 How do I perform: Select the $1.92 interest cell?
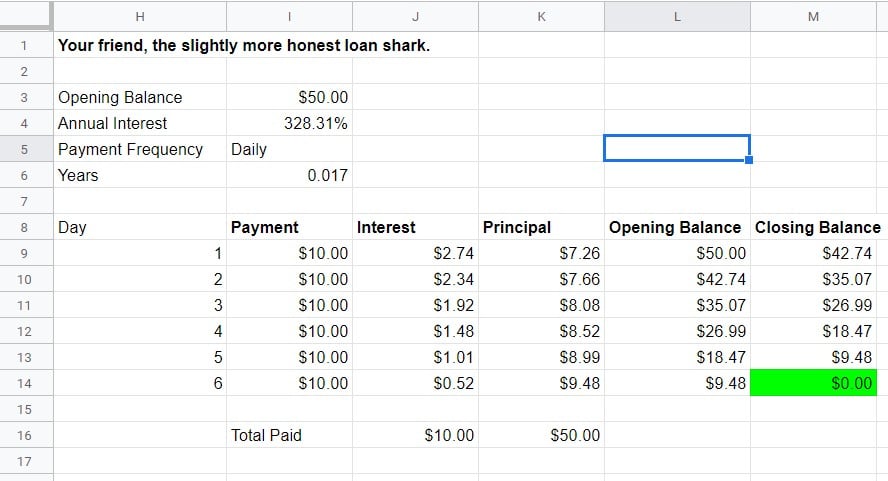point(415,306)
